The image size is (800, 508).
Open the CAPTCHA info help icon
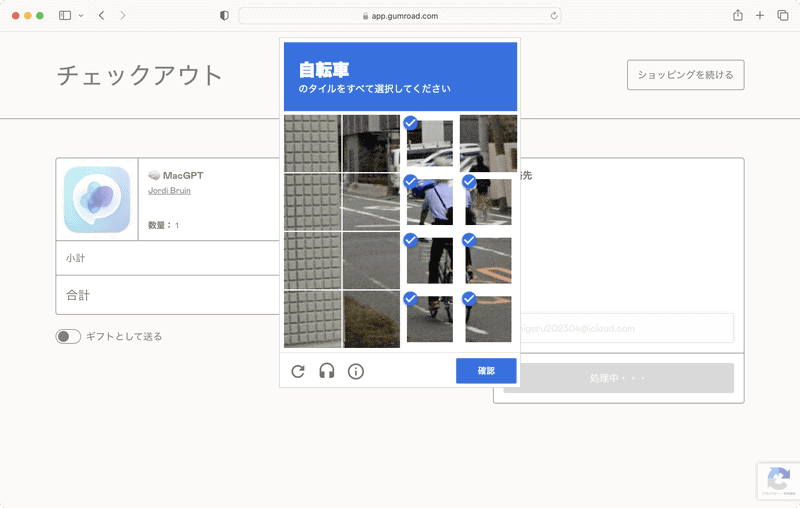[356, 371]
